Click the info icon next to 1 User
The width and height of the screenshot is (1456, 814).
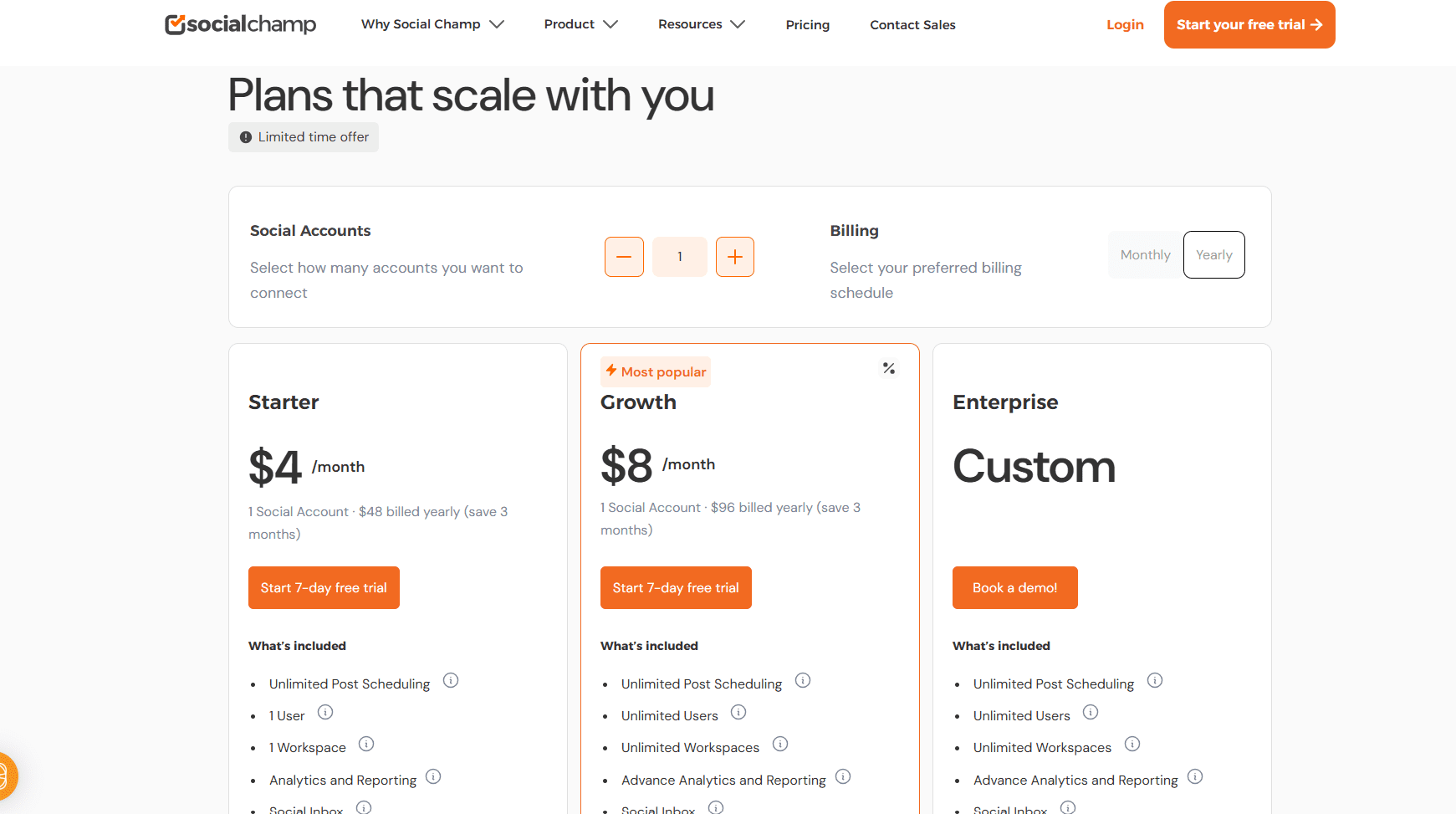pos(325,713)
